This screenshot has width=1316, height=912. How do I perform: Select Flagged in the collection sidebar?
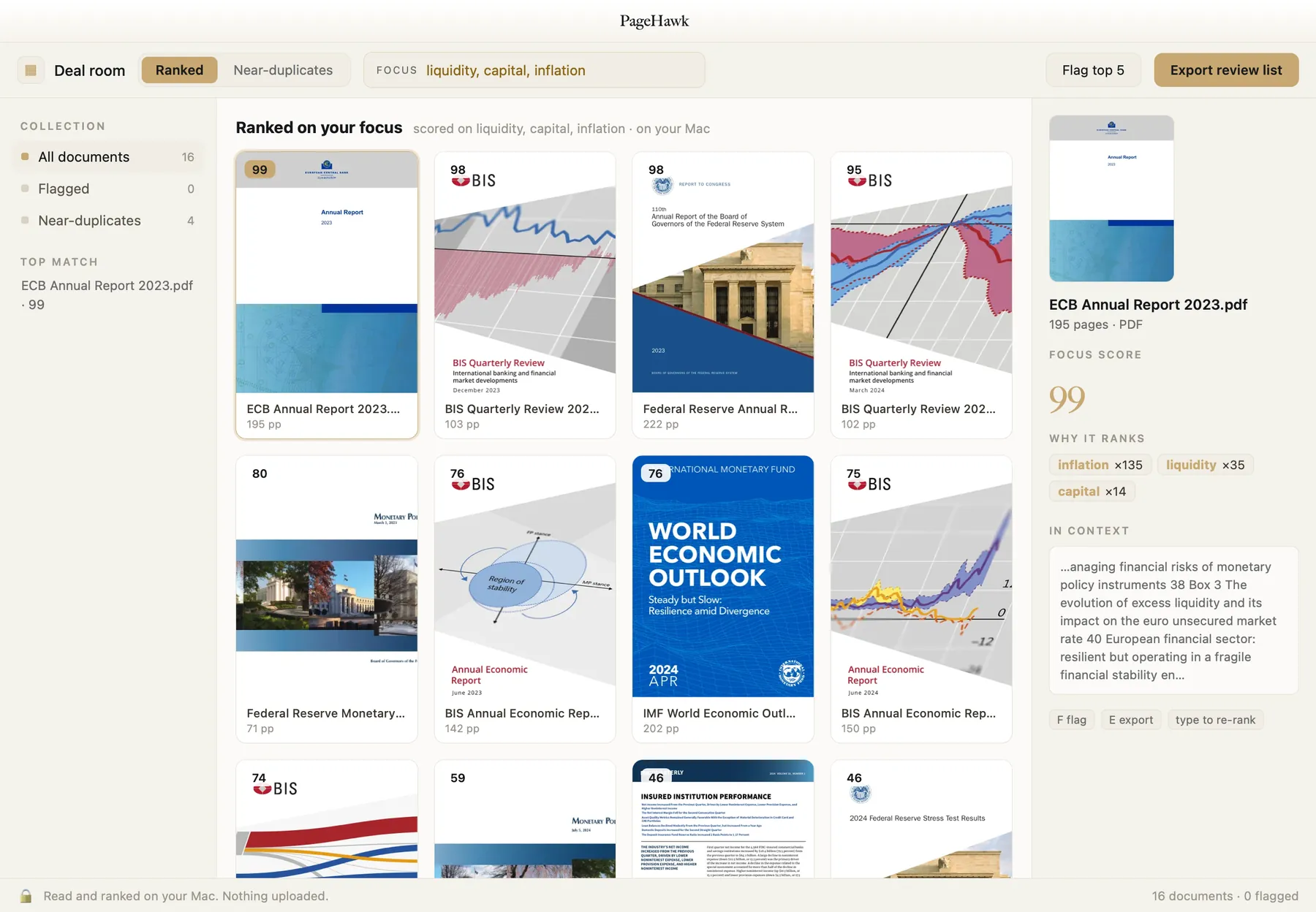(x=107, y=189)
